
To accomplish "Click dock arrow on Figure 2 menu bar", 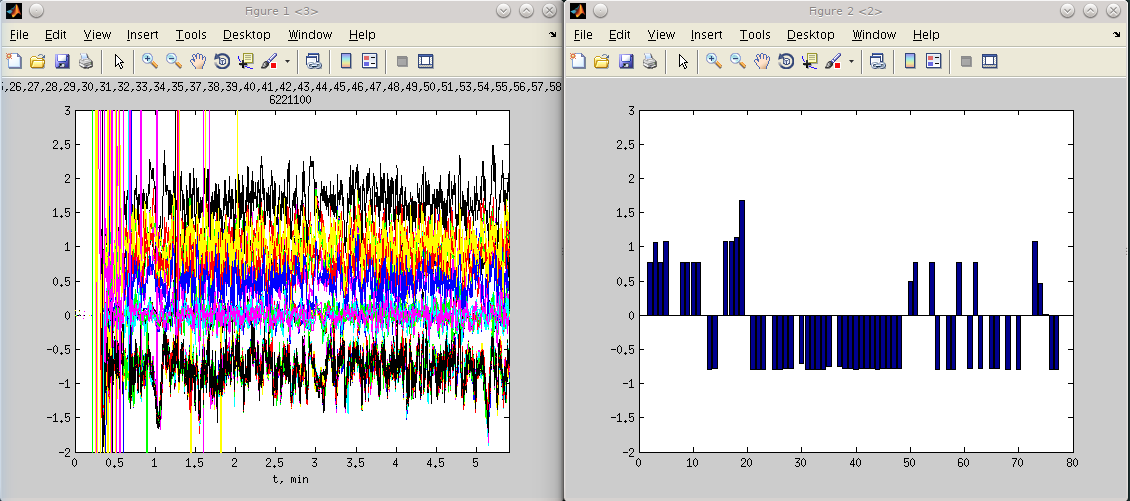I will (1117, 34).
